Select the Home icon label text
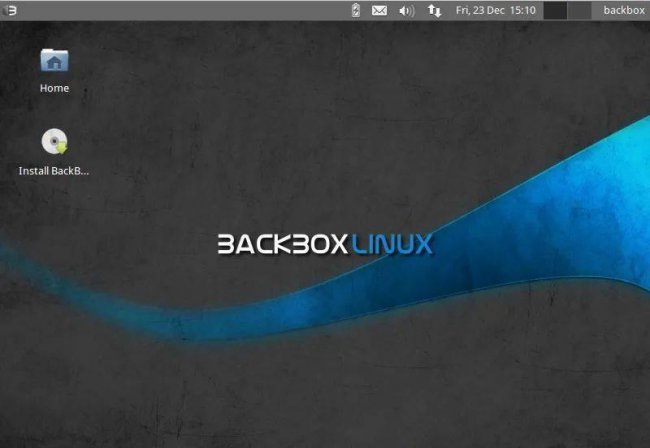The height and width of the screenshot is (448, 650). pyautogui.click(x=54, y=88)
